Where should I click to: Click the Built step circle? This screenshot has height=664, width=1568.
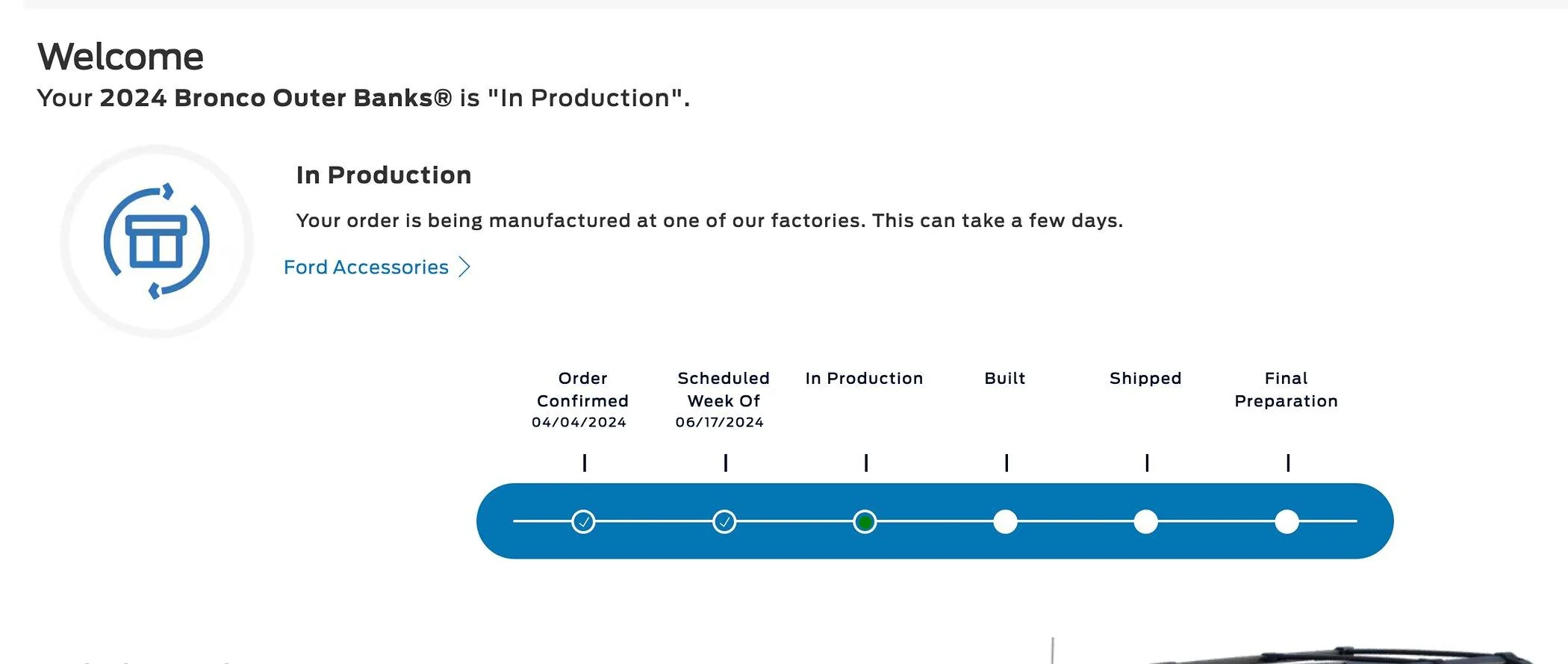click(1005, 521)
